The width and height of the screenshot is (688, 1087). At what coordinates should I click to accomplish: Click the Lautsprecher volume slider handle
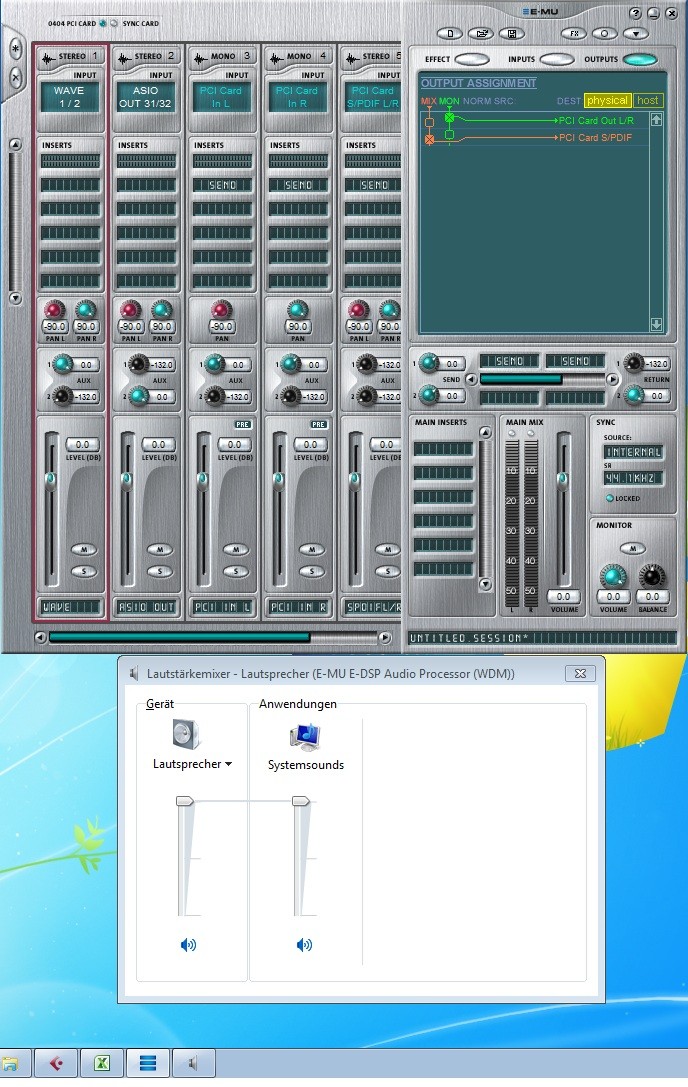tap(184, 801)
